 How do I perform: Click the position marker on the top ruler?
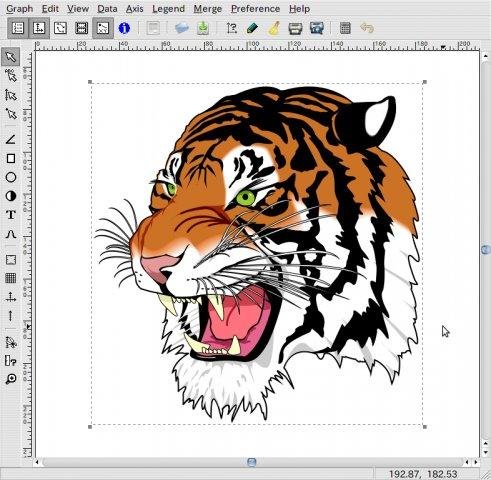[443, 47]
